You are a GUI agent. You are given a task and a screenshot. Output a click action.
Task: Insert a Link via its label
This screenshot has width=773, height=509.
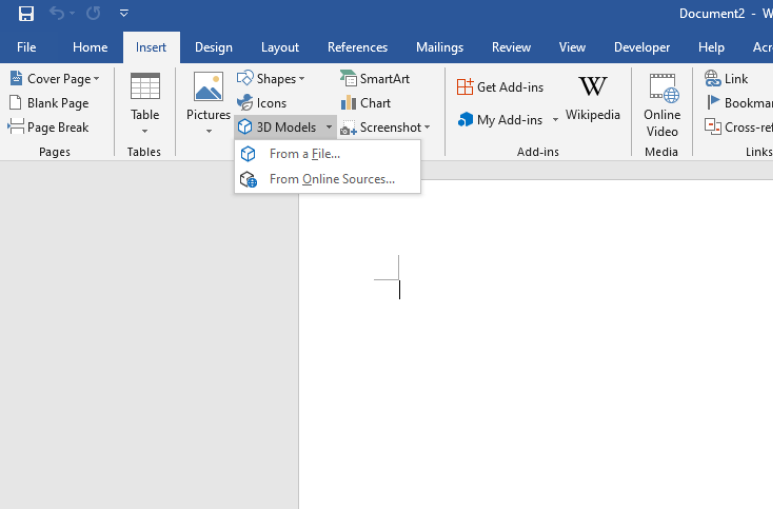[736, 78]
